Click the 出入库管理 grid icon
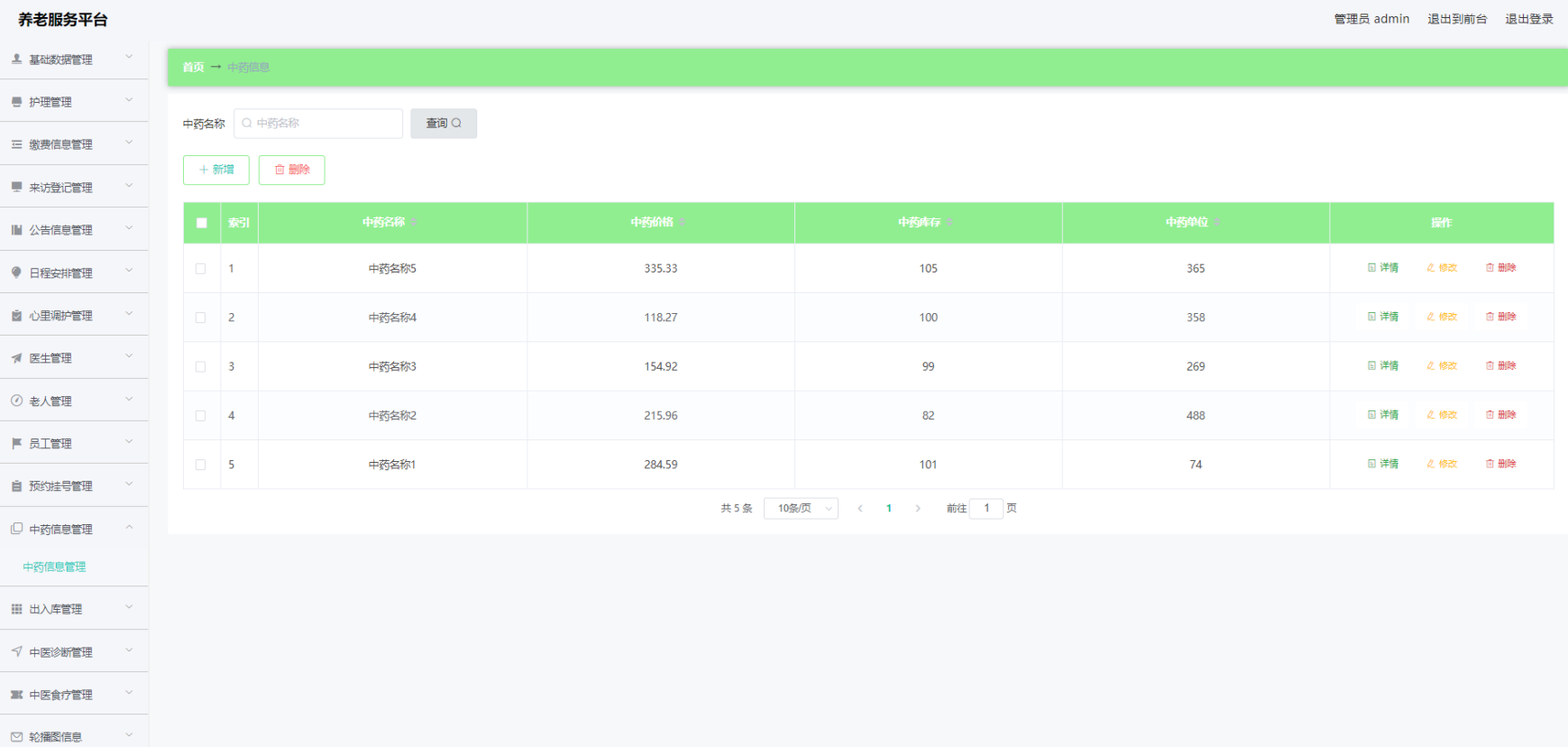The image size is (1568, 747). click(16, 609)
